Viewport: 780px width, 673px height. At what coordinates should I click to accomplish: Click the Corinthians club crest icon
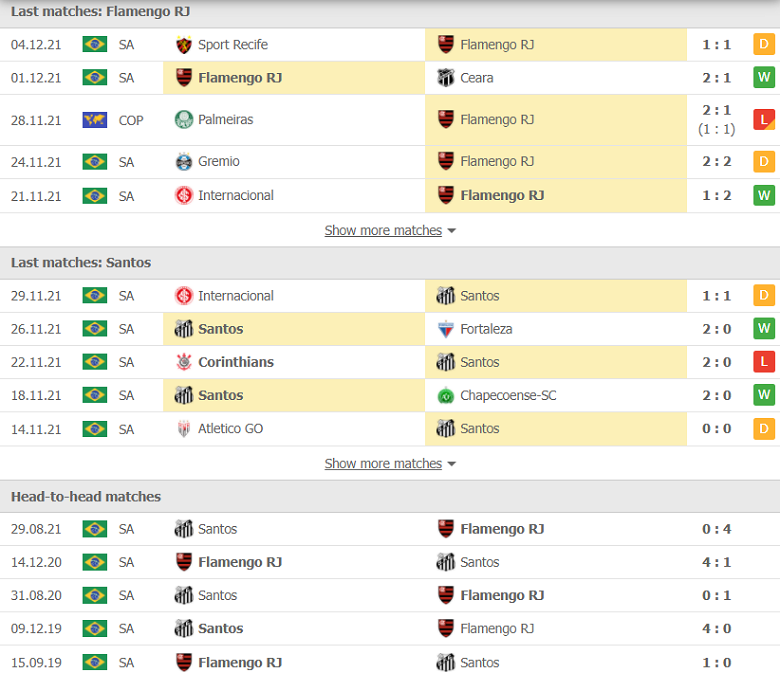click(x=184, y=362)
